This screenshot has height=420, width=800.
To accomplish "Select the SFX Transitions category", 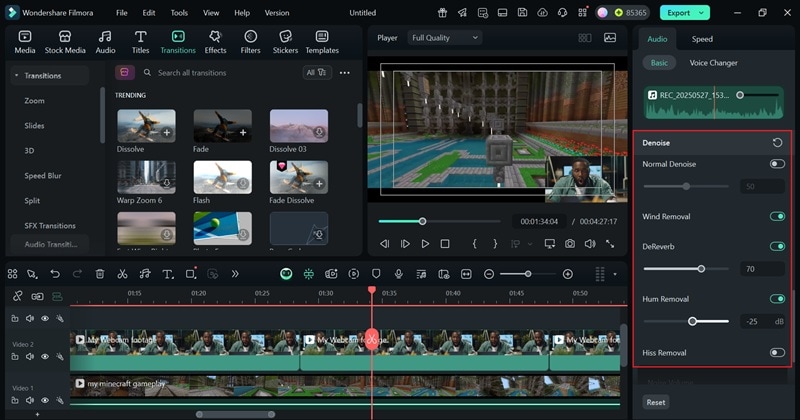I will click(x=49, y=226).
